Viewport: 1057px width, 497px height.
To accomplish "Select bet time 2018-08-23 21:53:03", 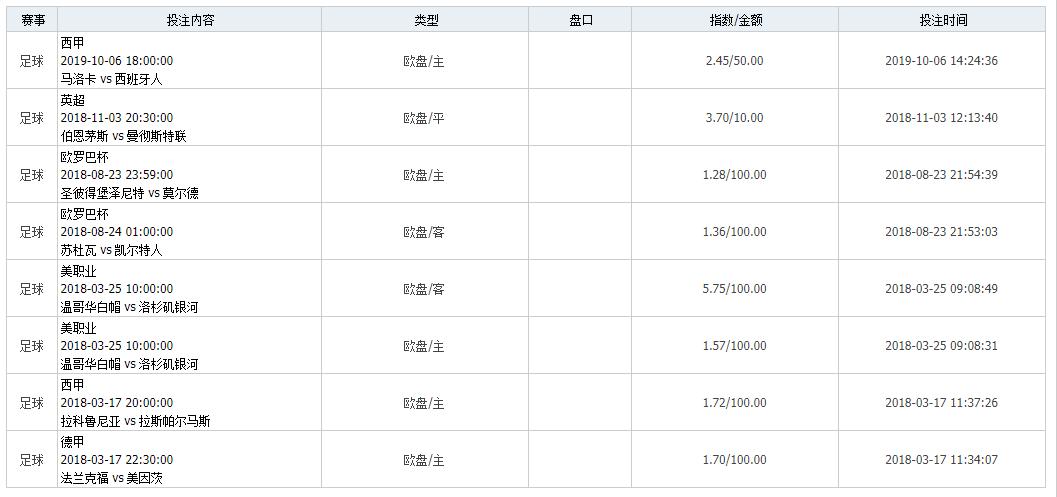I will coord(941,232).
